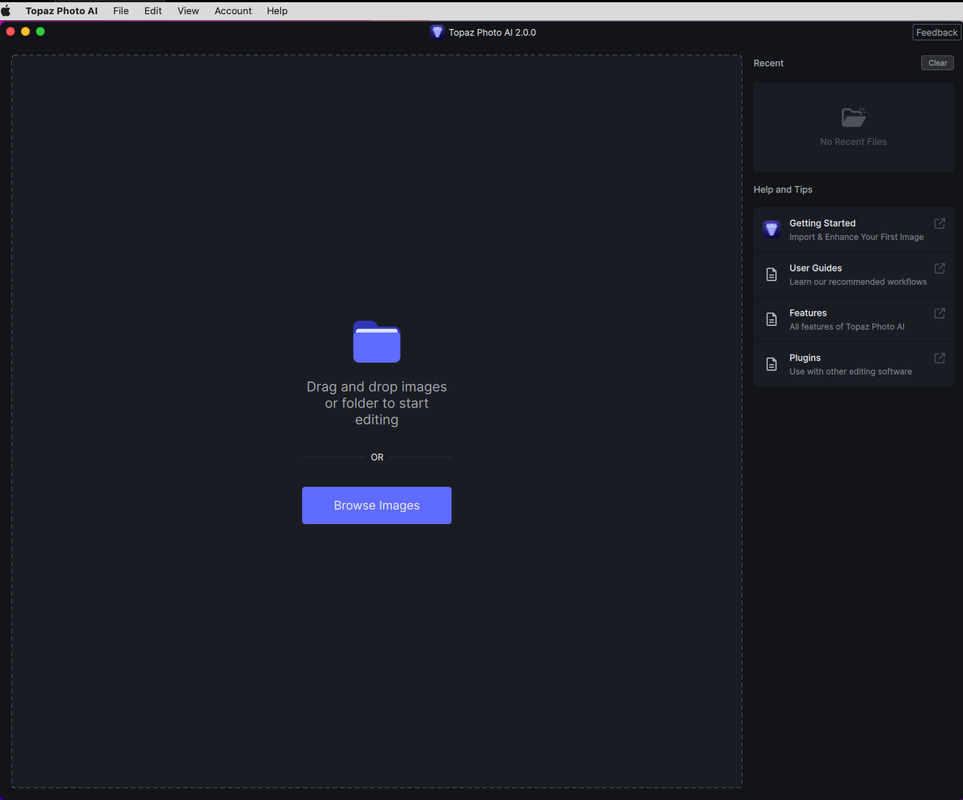
Task: Open the Getting Started external link icon
Action: click(x=939, y=223)
